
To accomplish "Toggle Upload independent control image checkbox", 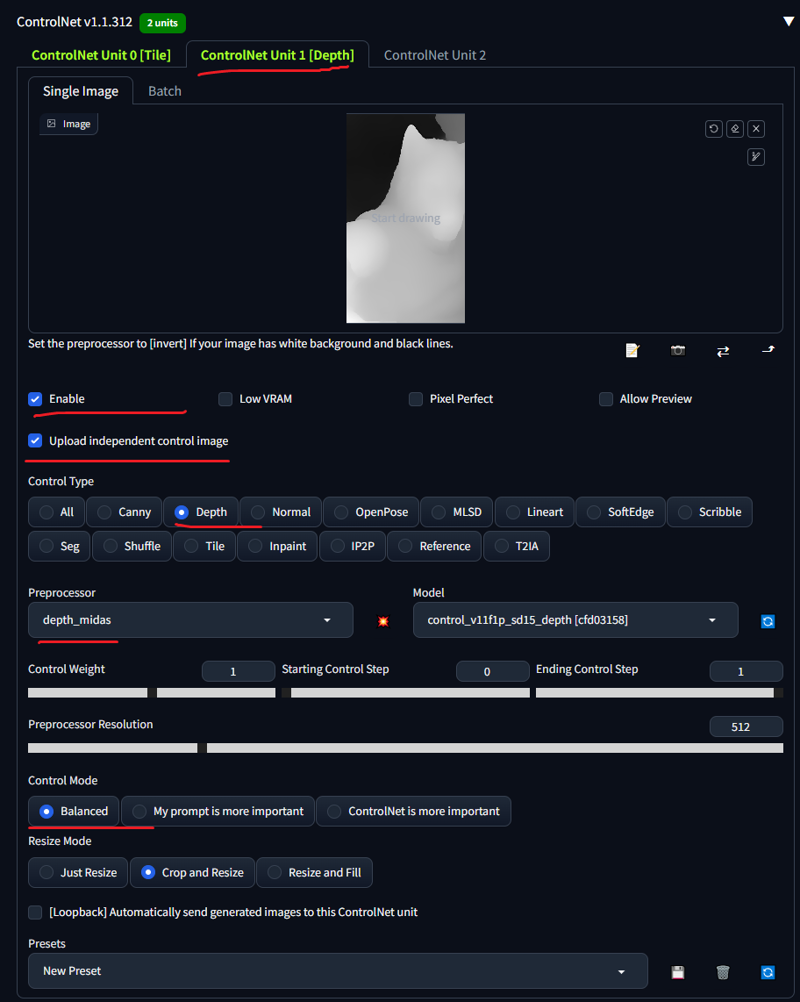I will pyautogui.click(x=35, y=441).
